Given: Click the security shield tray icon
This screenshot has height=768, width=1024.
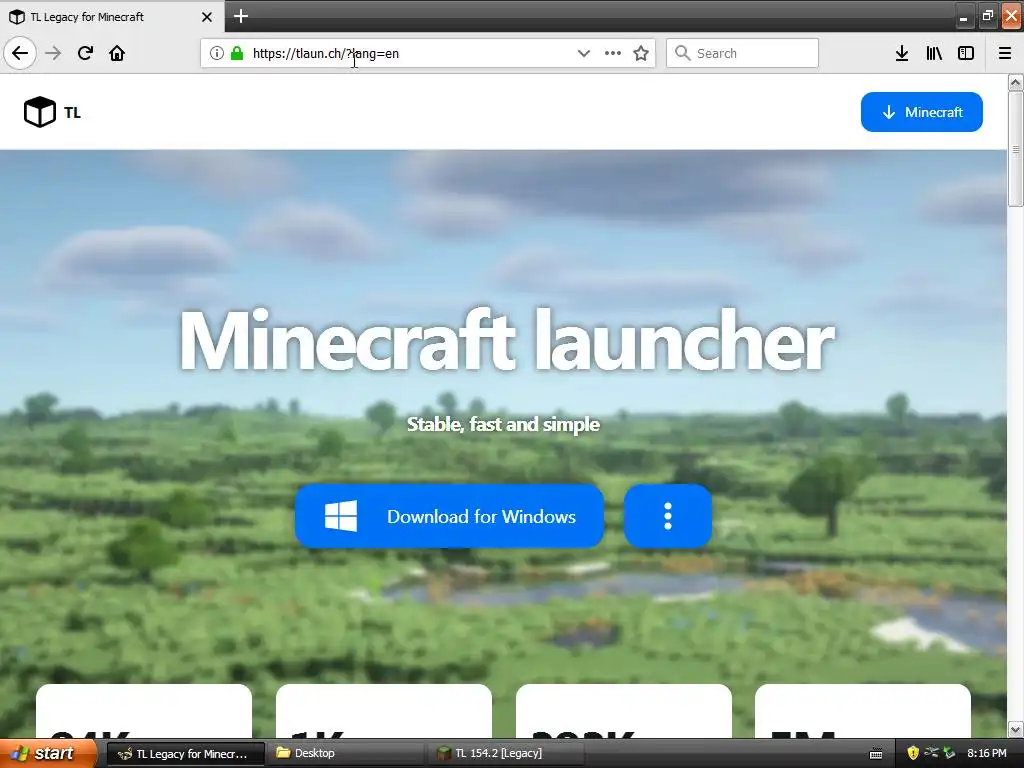Looking at the screenshot, I should (x=913, y=754).
